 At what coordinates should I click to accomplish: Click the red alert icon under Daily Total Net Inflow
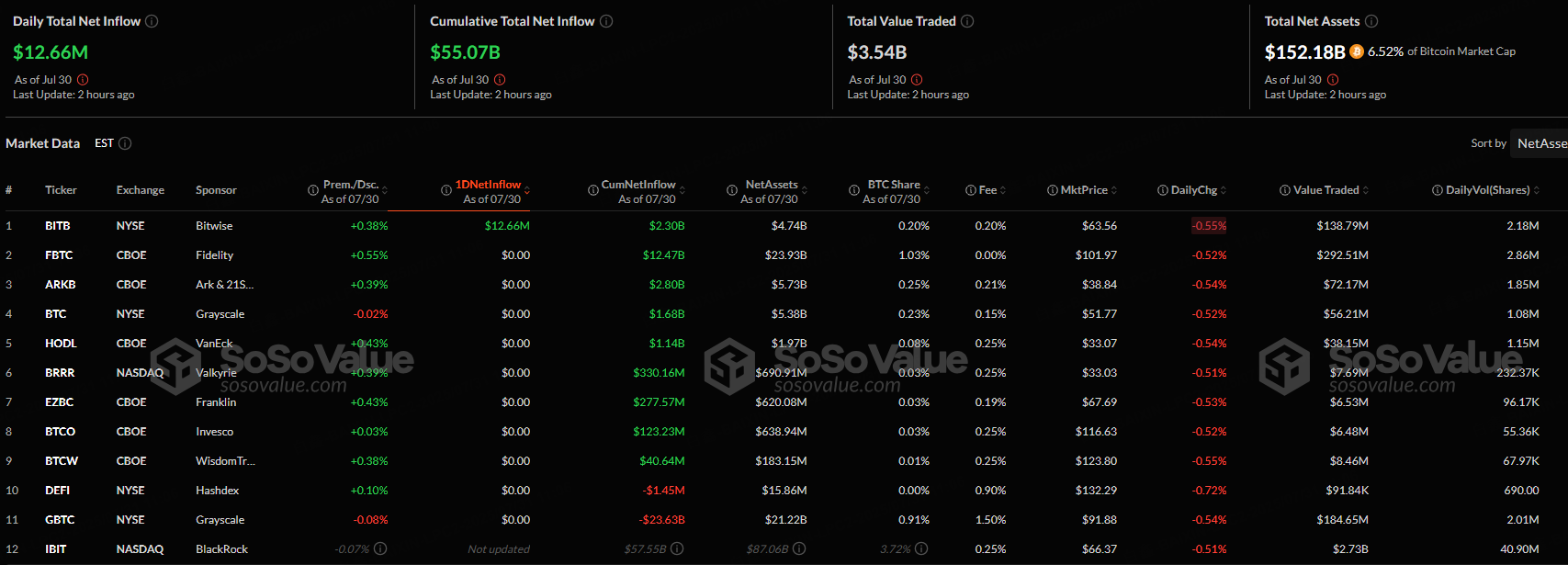[83, 80]
